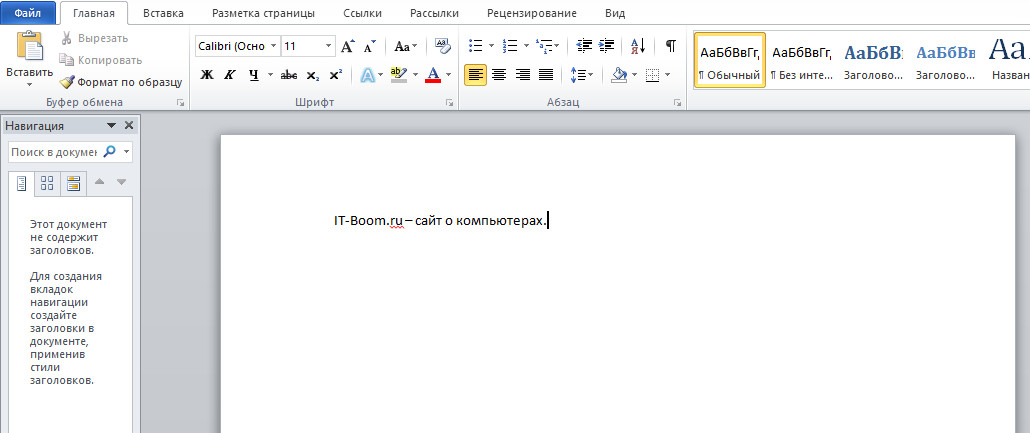1030x433 pixels.
Task: Apply first Заголовок heading style
Action: pyautogui.click(x=874, y=60)
